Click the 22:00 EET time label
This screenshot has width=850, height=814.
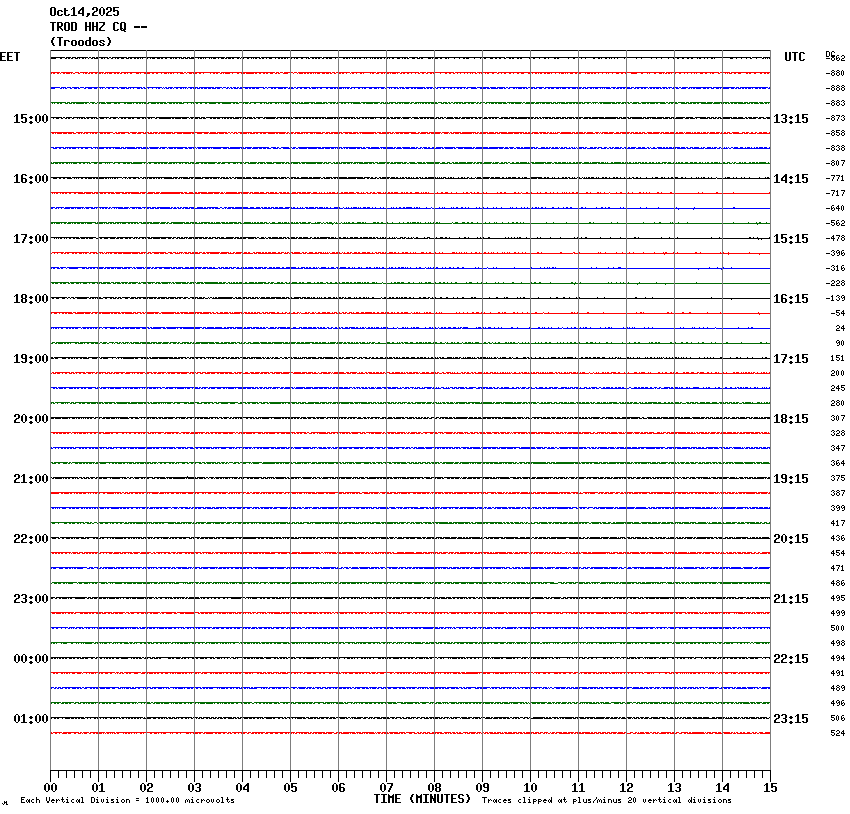tap(30, 539)
